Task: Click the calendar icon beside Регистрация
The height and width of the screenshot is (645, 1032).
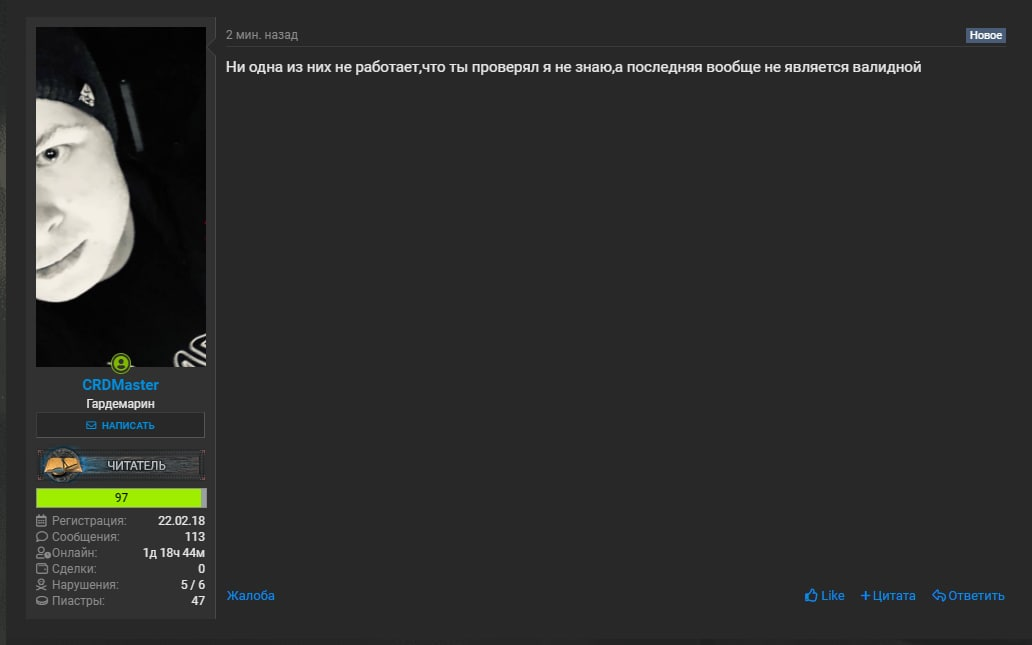Action: (41, 521)
